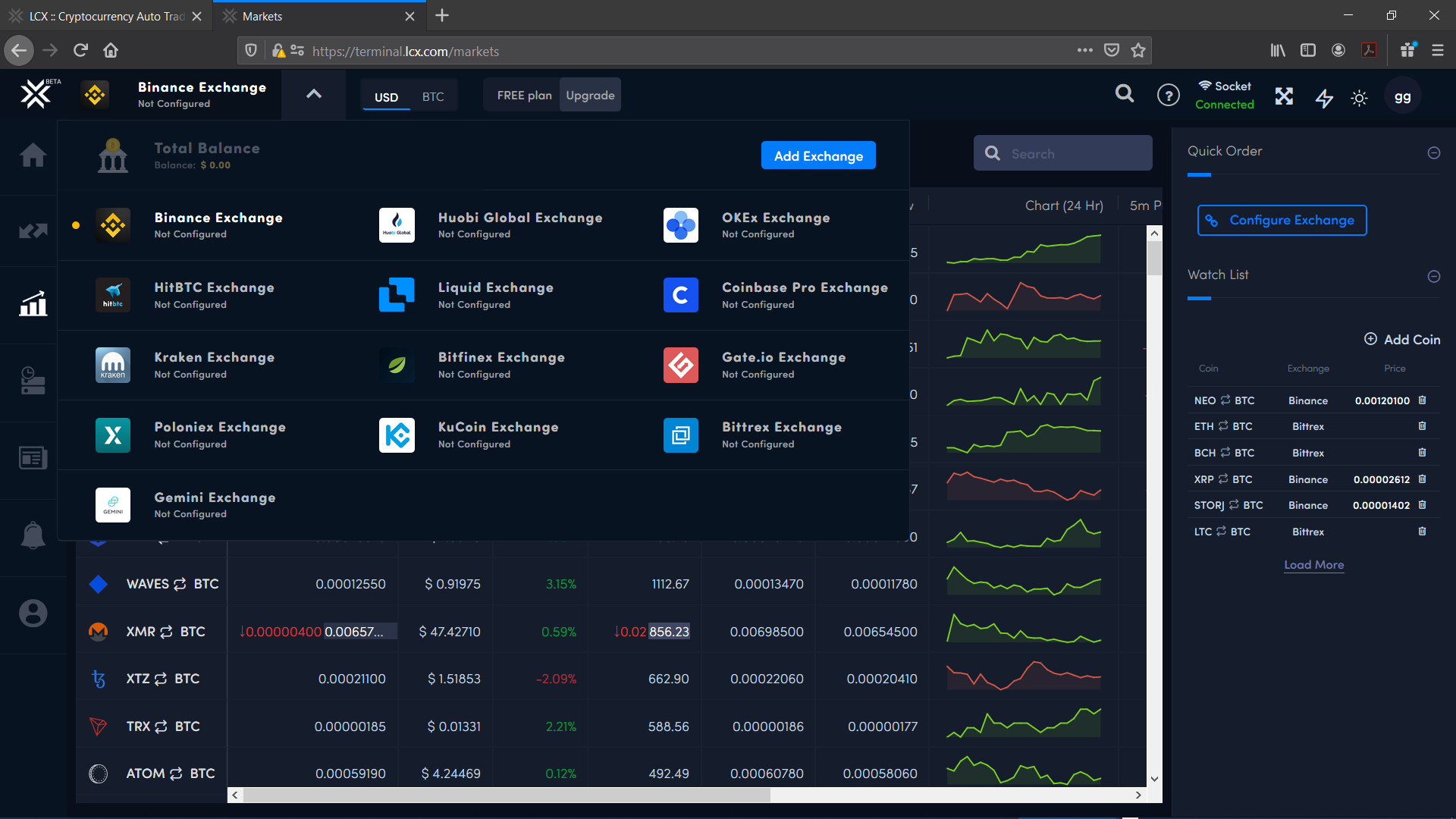
Task: Switch the currency toggle to USD
Action: pos(386,96)
